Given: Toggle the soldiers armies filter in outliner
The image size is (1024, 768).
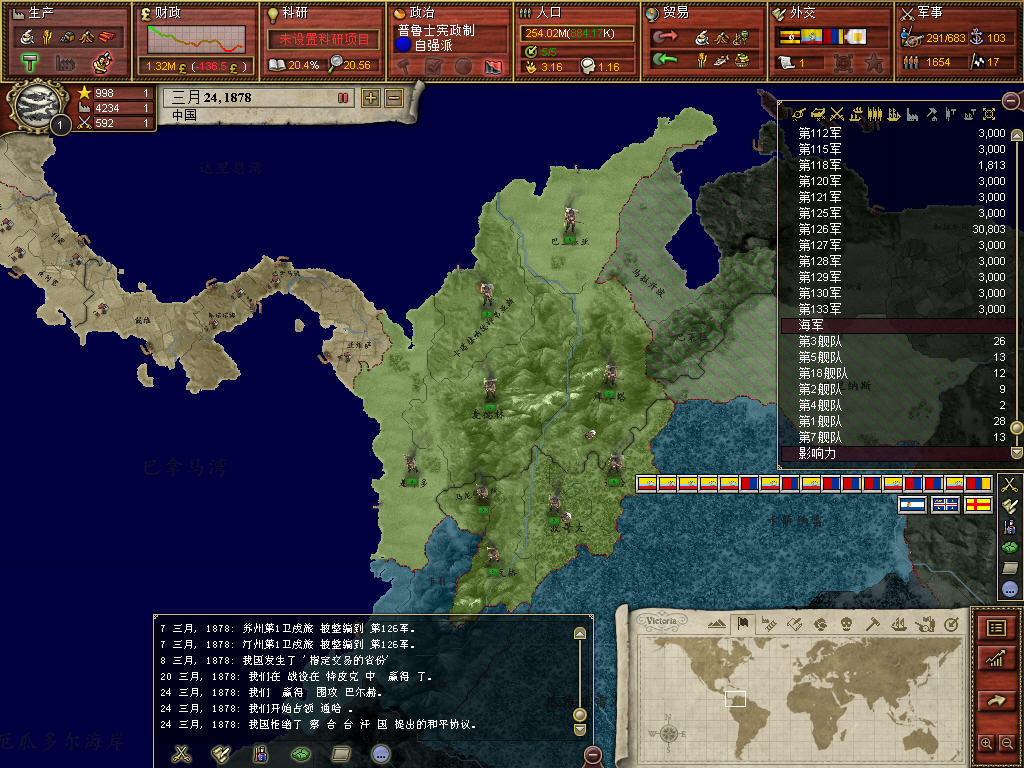Looking at the screenshot, I should pos(874,115).
